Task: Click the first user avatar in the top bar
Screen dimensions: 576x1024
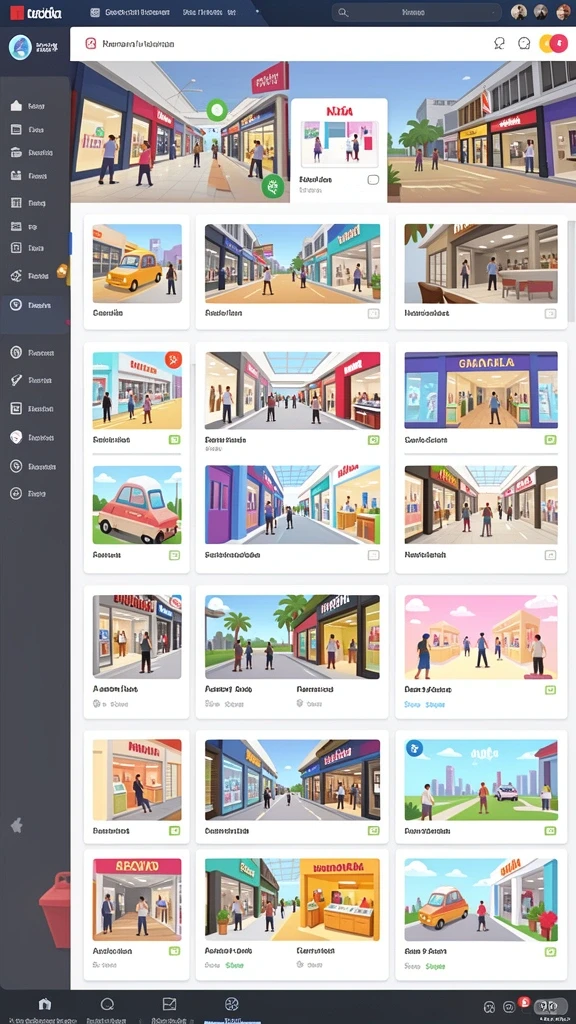Action: pyautogui.click(x=519, y=12)
